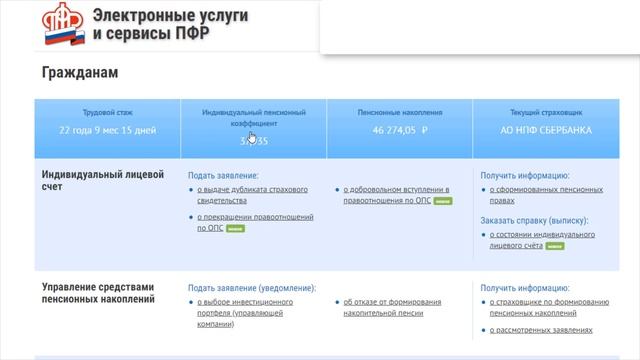The image size is (640, 360).
Task: Click the PFR logo icon
Action: tap(63, 24)
